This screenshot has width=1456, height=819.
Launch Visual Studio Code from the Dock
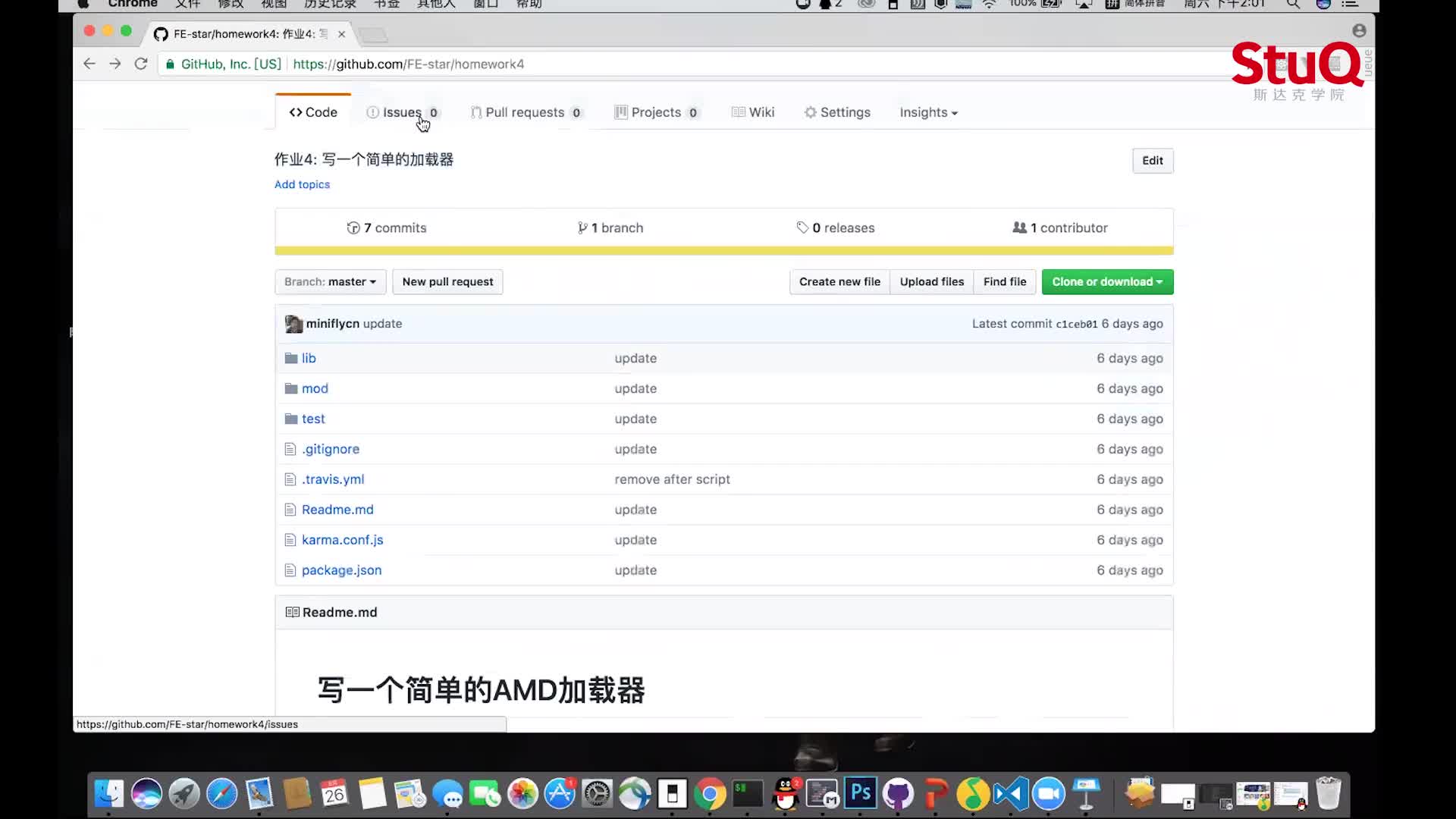click(x=1011, y=794)
